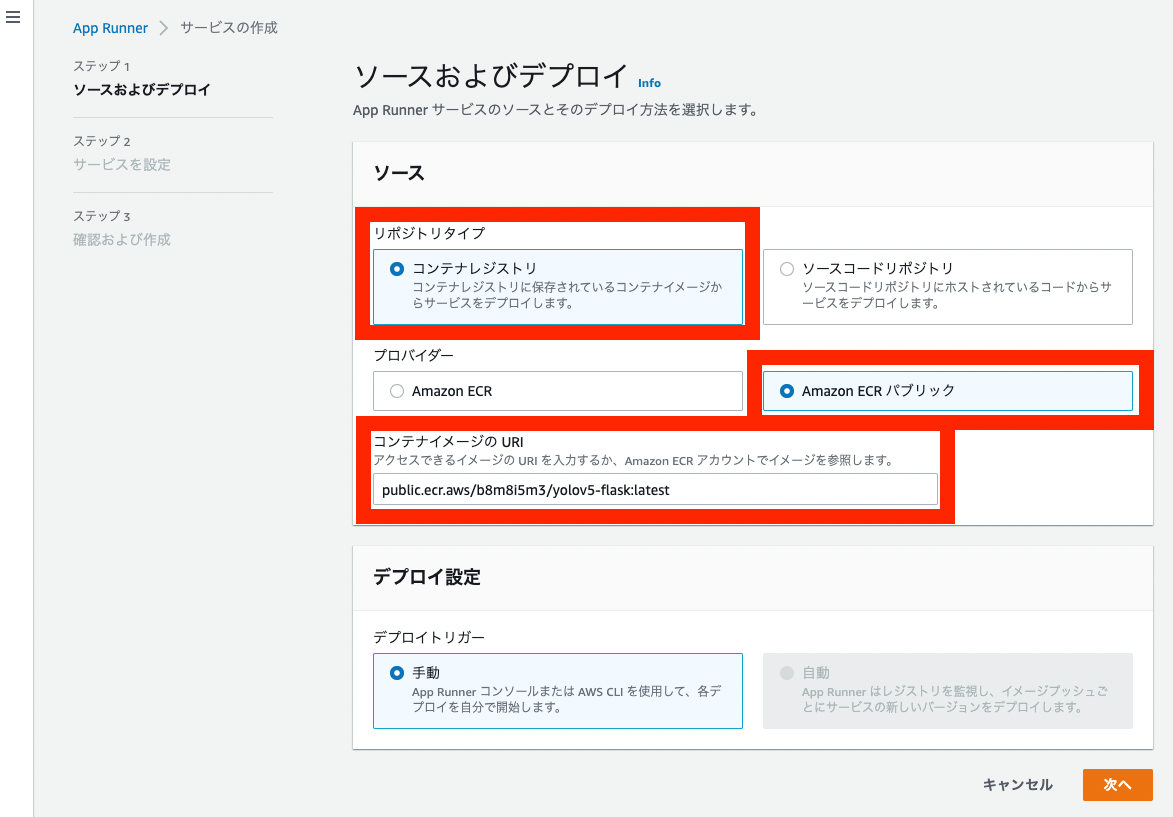Select the コンテナレジストリ repository type

[x=557, y=287]
